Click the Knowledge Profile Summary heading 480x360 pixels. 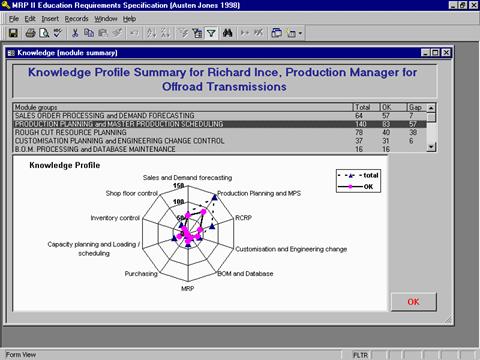pyautogui.click(x=223, y=79)
